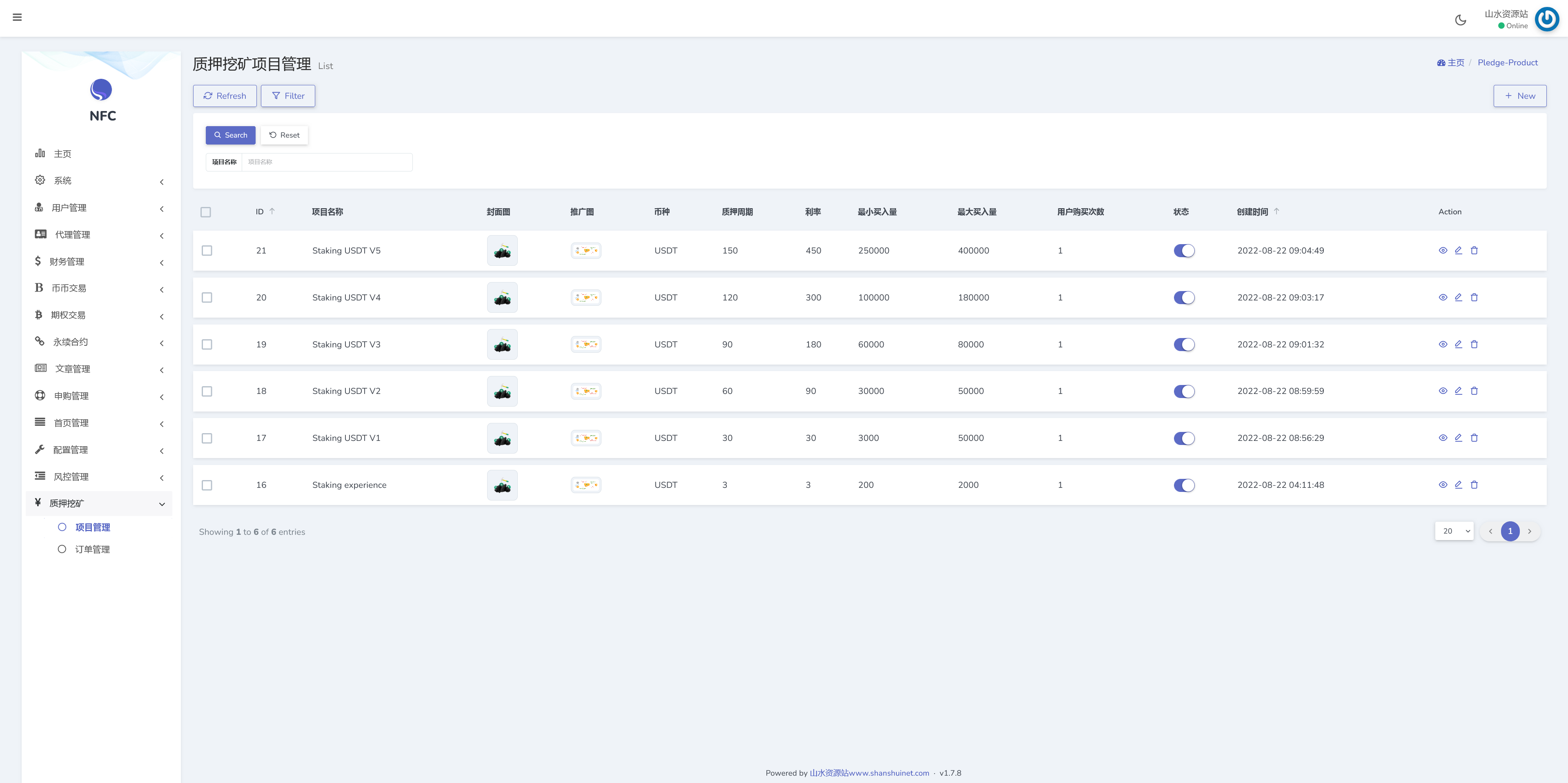
Task: Click the hamburger menu icon
Action: tap(17, 17)
